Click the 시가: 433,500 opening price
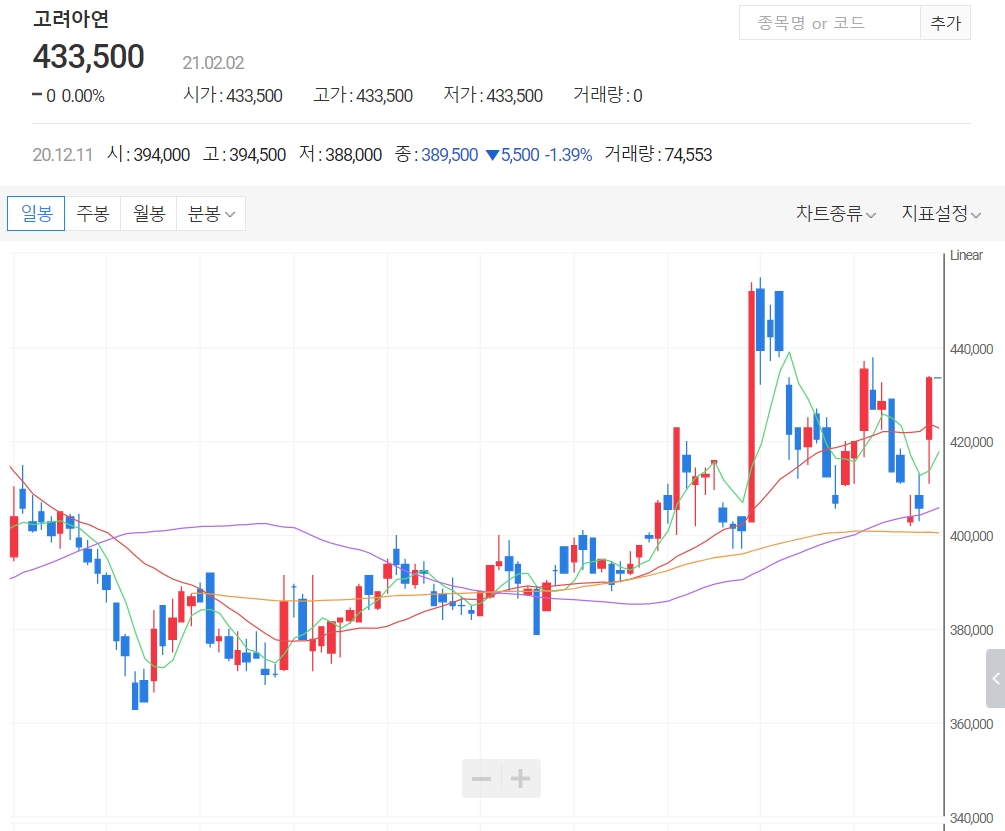This screenshot has width=1005, height=831. pyautogui.click(x=233, y=95)
